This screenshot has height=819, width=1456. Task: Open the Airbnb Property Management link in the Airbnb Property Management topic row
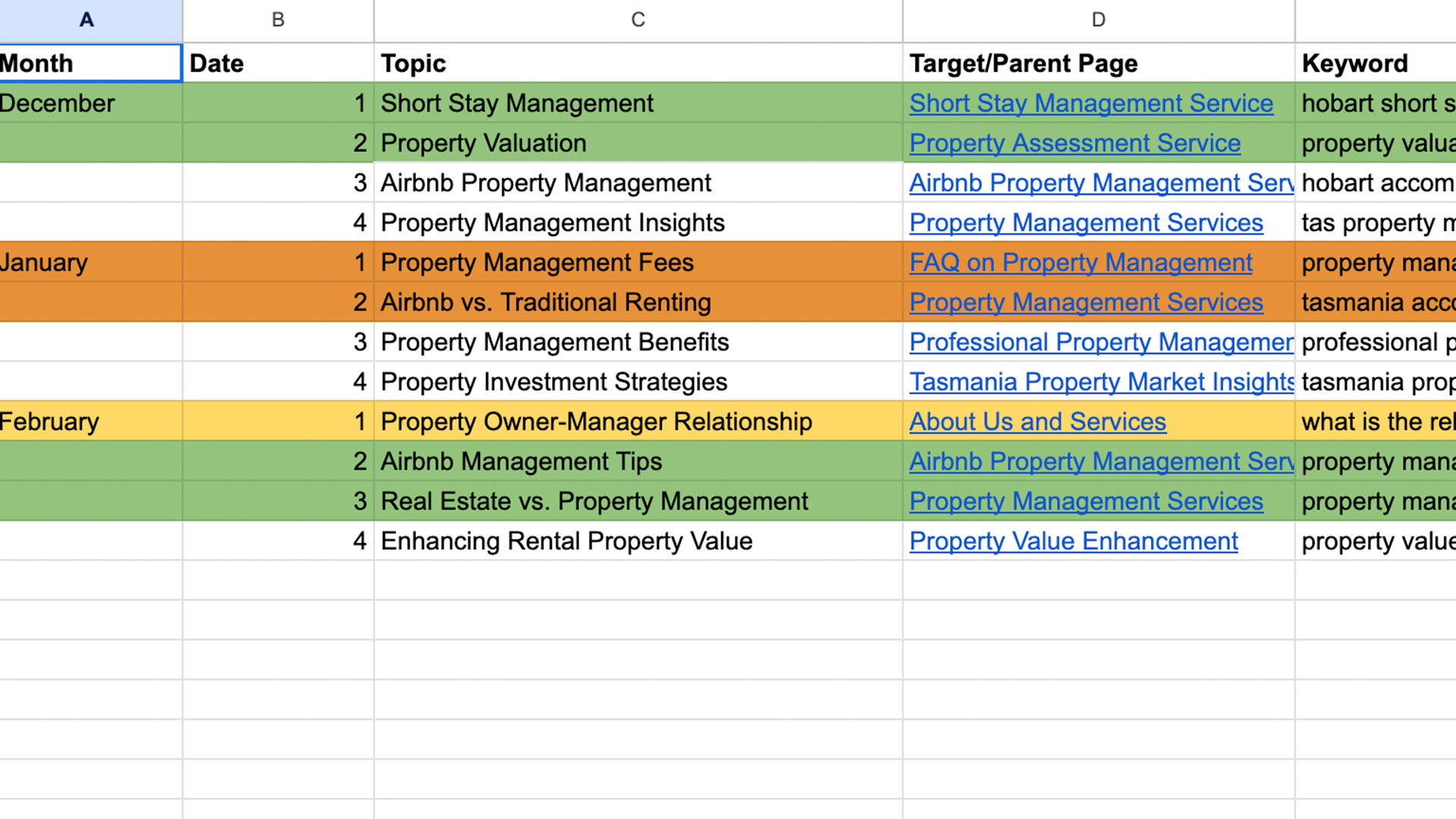1101,183
